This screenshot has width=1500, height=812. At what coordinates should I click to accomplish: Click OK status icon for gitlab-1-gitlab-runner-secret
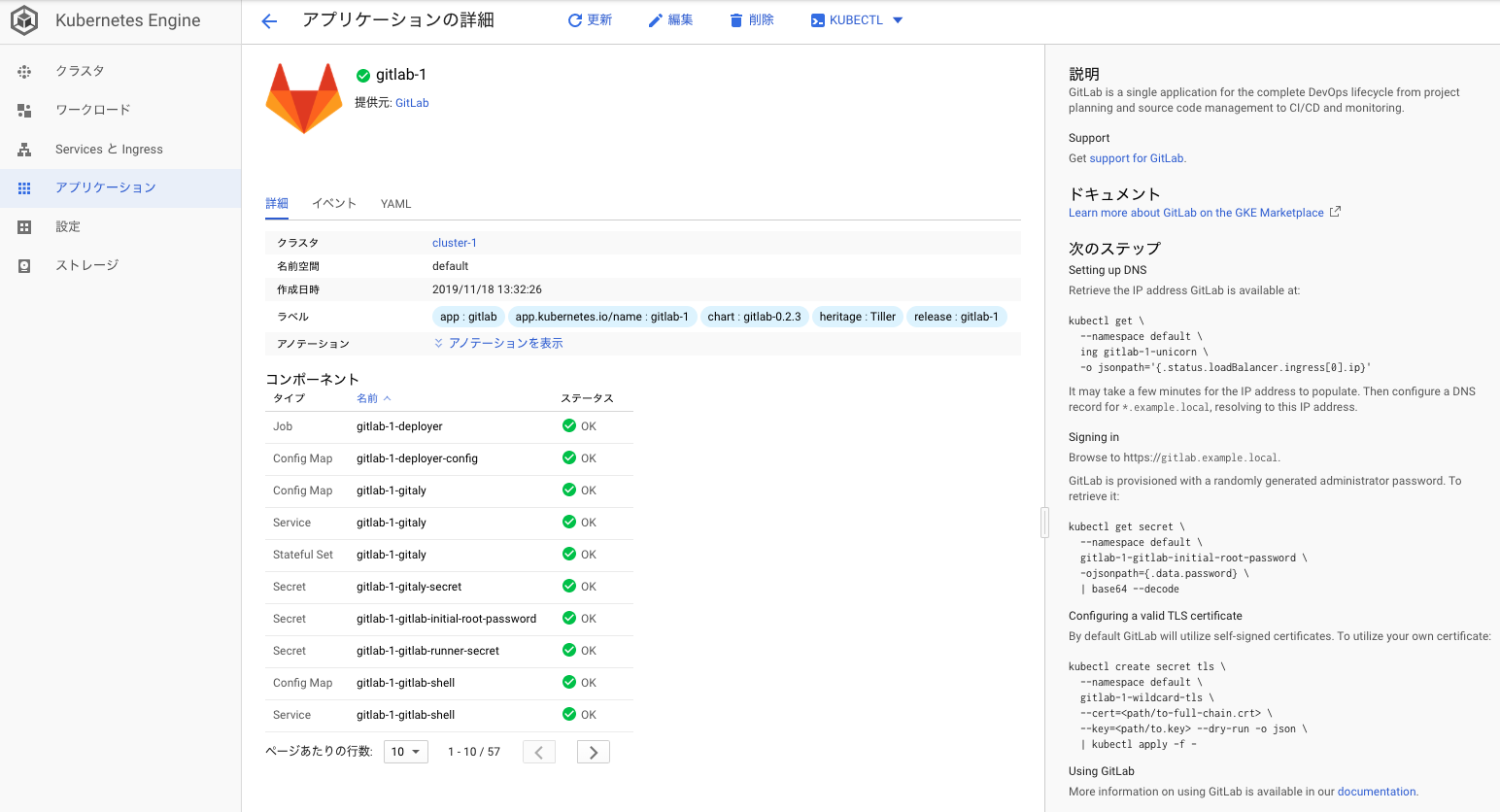[569, 650]
